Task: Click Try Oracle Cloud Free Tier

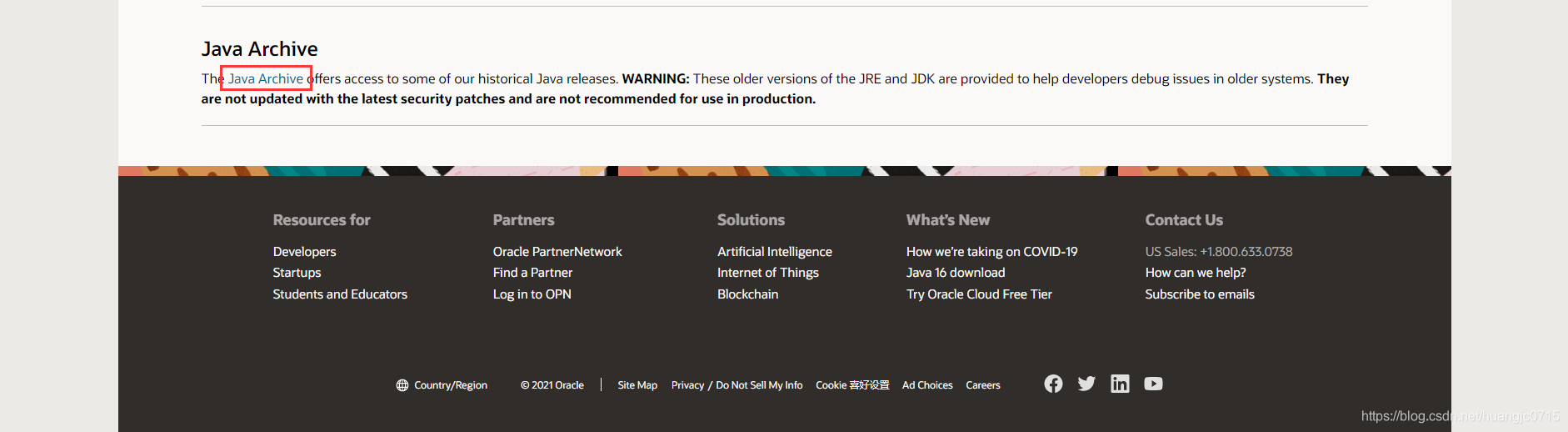Action: click(979, 294)
